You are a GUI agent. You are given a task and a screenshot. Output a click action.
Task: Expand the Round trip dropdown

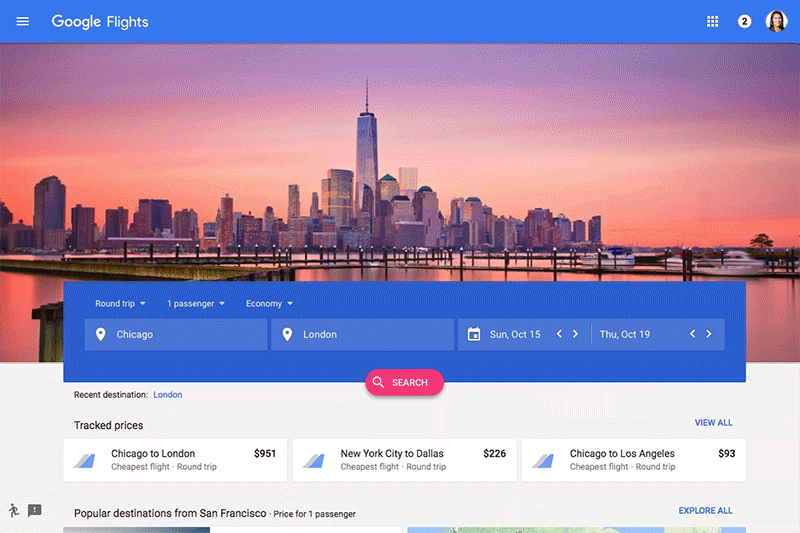(120, 303)
